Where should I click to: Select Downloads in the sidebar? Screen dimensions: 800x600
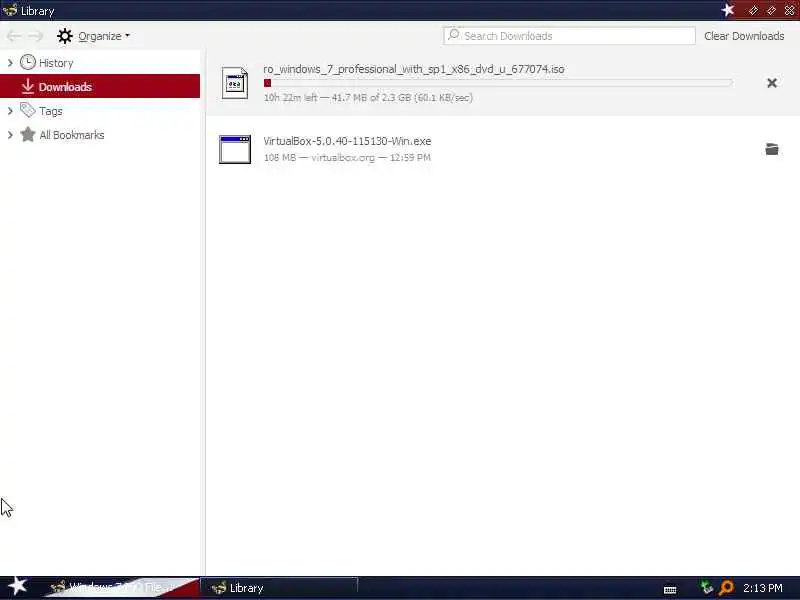pos(100,86)
